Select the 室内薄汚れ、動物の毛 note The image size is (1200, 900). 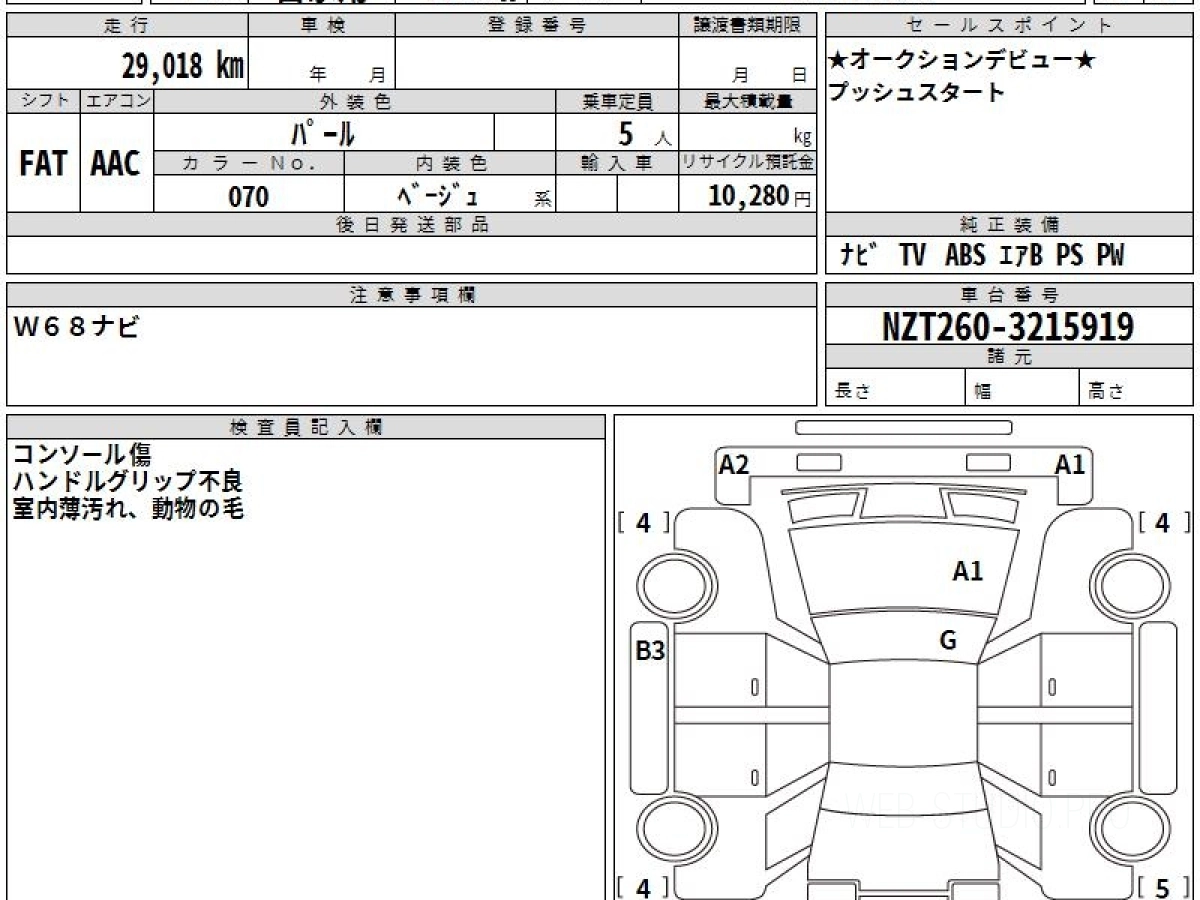pyautogui.click(x=128, y=509)
